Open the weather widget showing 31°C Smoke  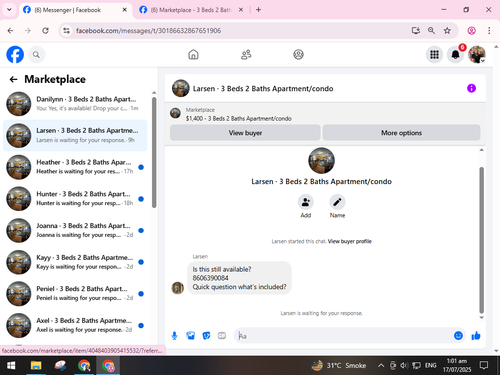(339, 366)
